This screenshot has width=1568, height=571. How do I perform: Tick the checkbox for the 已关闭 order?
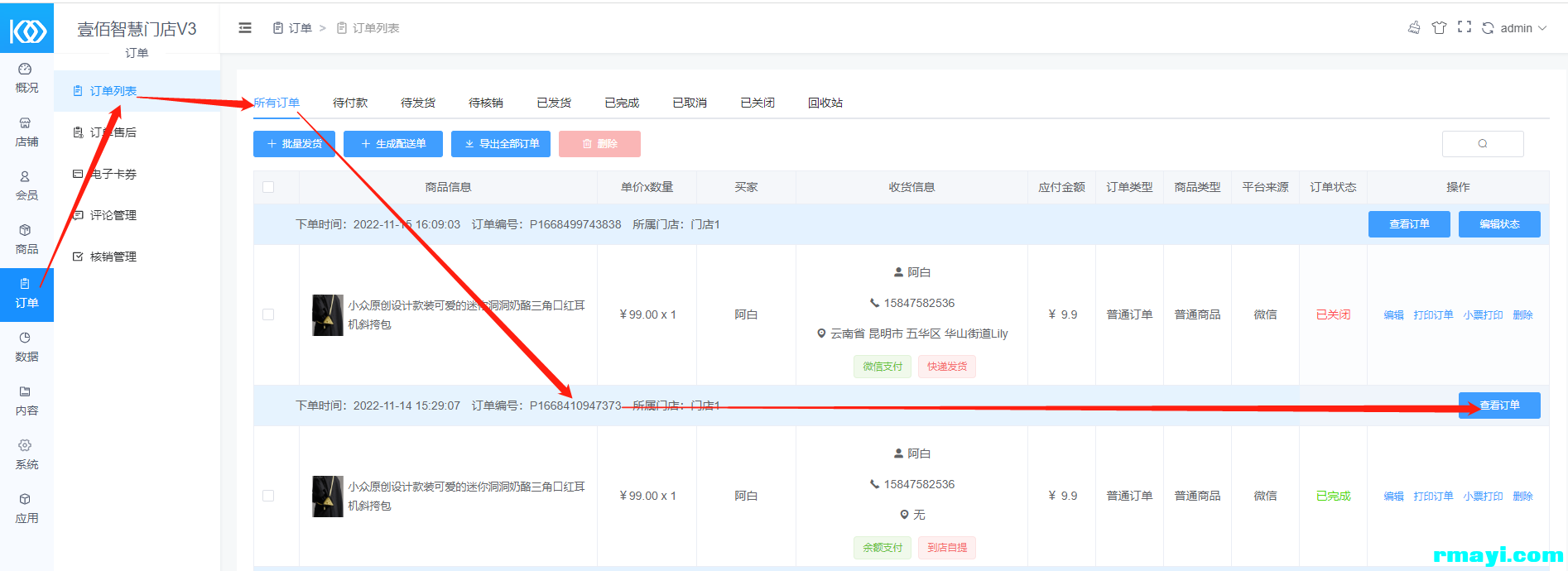tap(268, 314)
